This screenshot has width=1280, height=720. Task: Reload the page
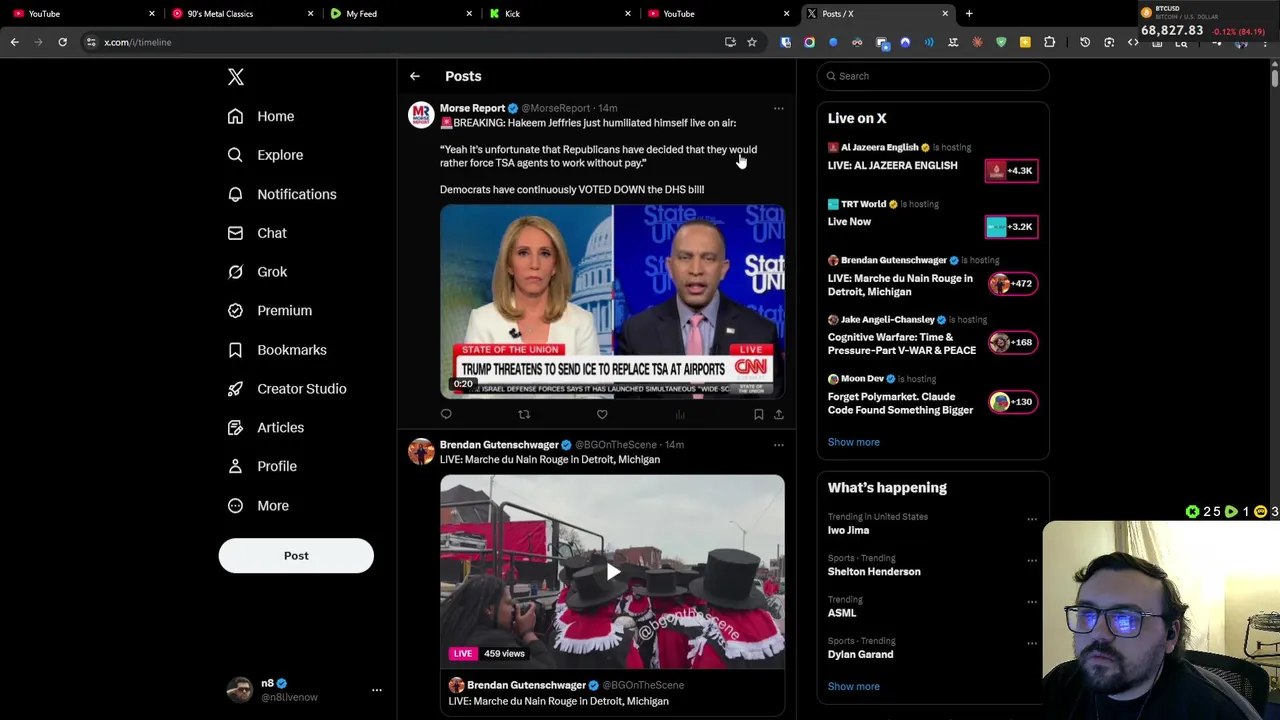62,42
